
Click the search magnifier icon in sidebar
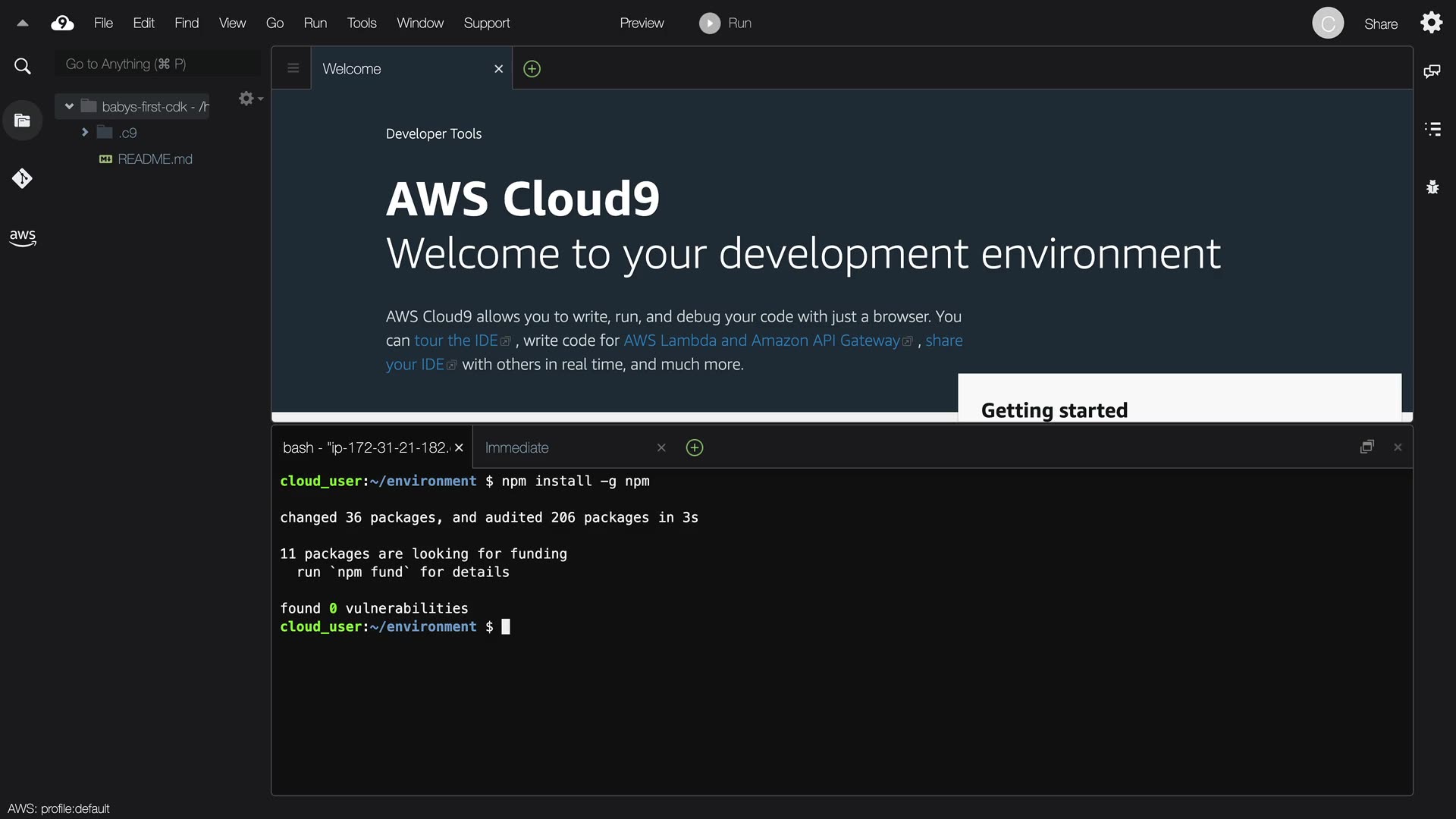22,67
